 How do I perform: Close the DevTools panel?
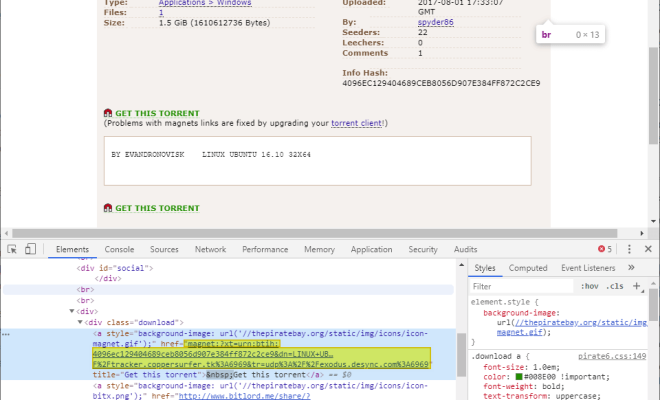[648, 249]
